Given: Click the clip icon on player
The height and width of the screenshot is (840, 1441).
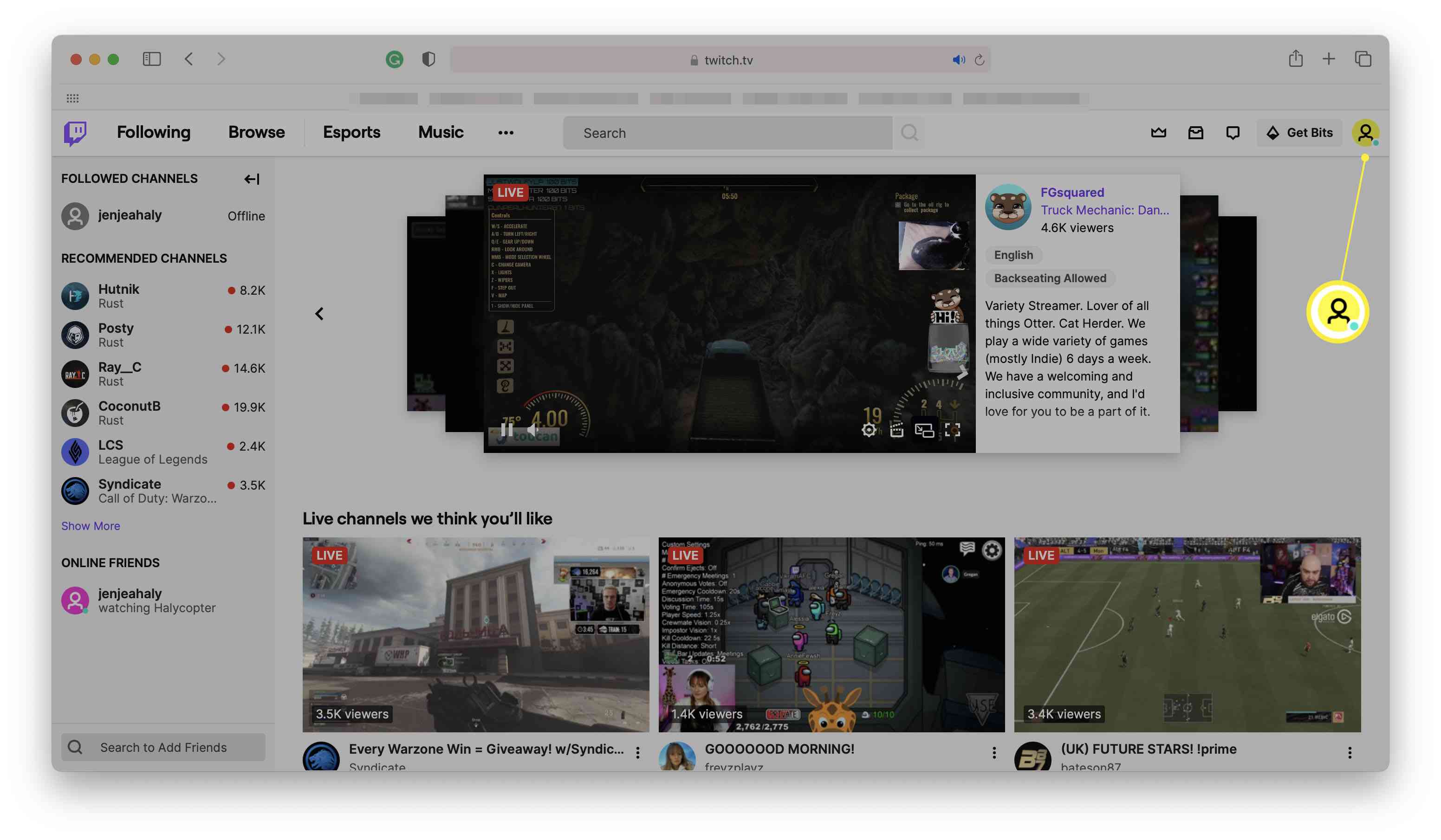Looking at the screenshot, I should pyautogui.click(x=896, y=430).
